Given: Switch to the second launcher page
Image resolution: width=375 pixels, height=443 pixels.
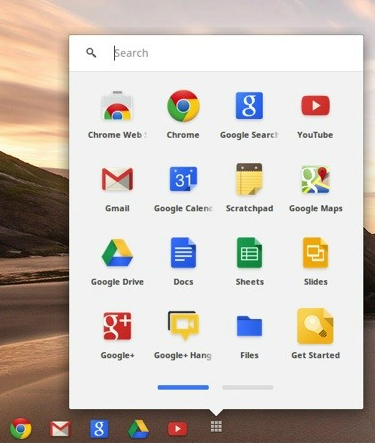Looking at the screenshot, I should [248, 387].
